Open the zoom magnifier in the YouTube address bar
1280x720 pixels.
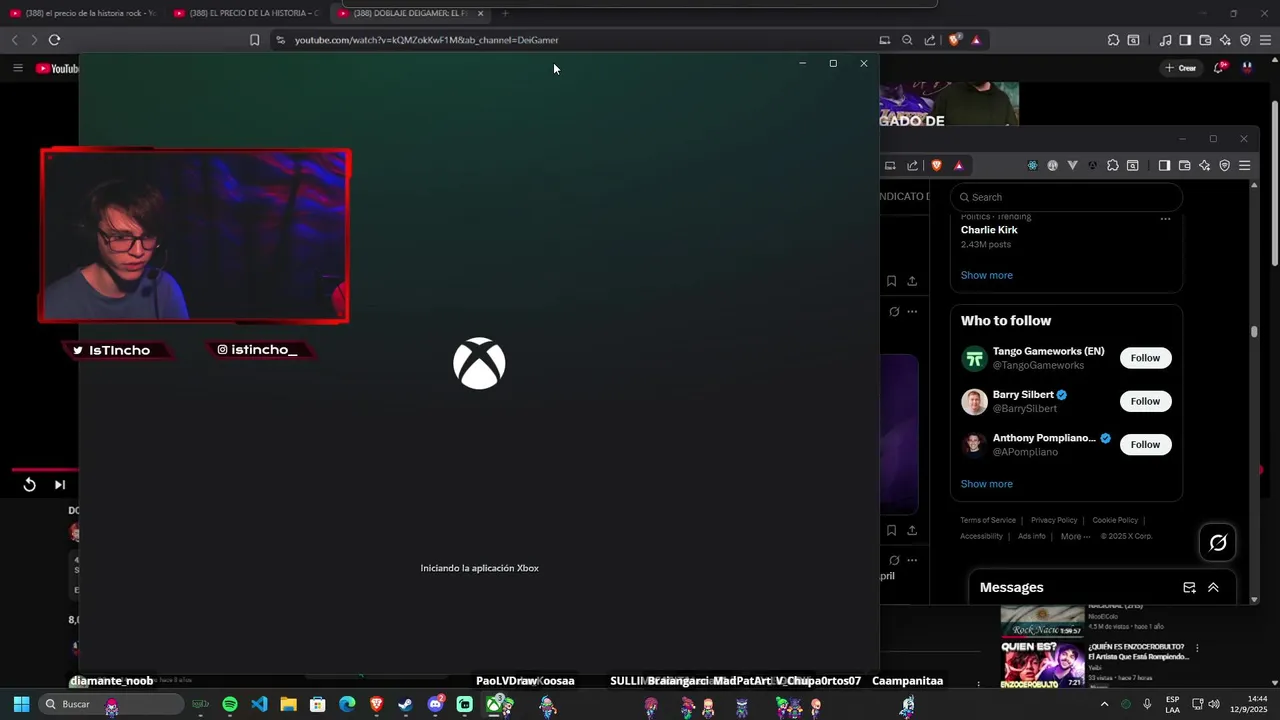907,40
